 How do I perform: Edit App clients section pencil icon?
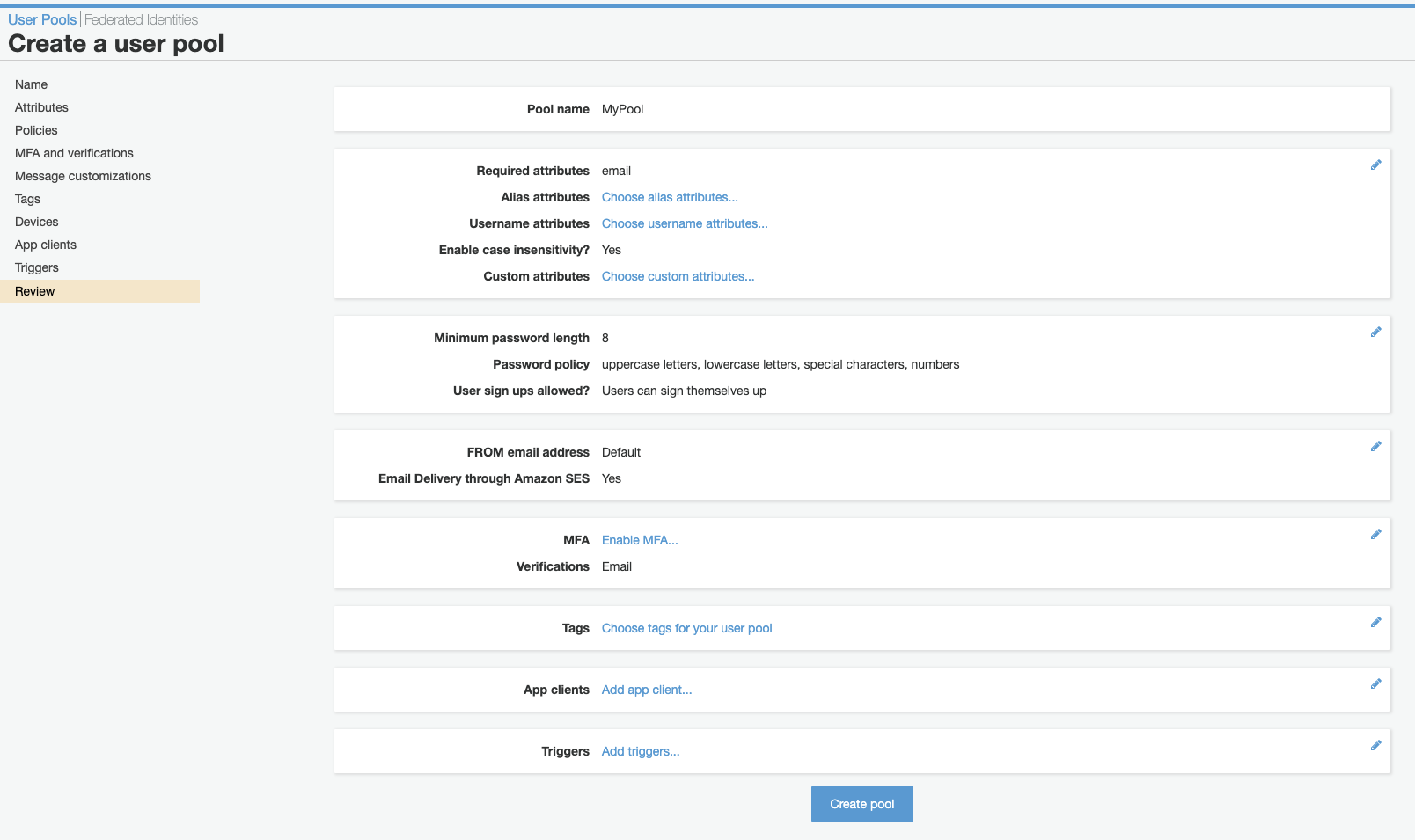1375,683
